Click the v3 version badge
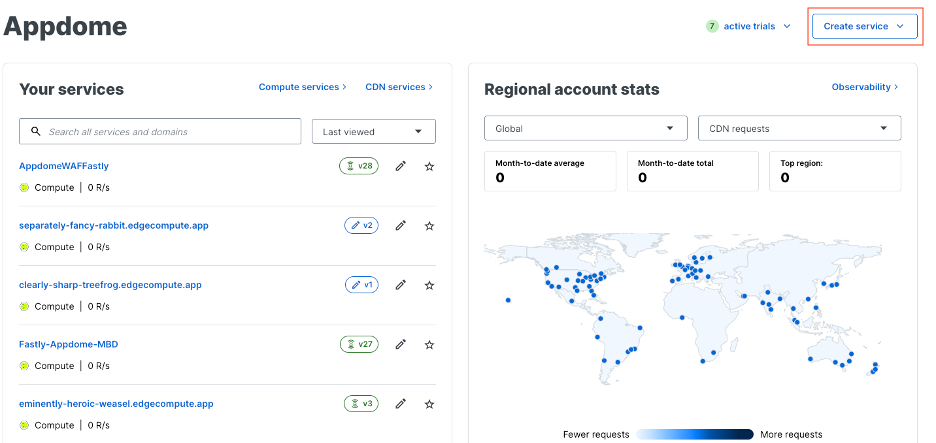 pos(361,404)
